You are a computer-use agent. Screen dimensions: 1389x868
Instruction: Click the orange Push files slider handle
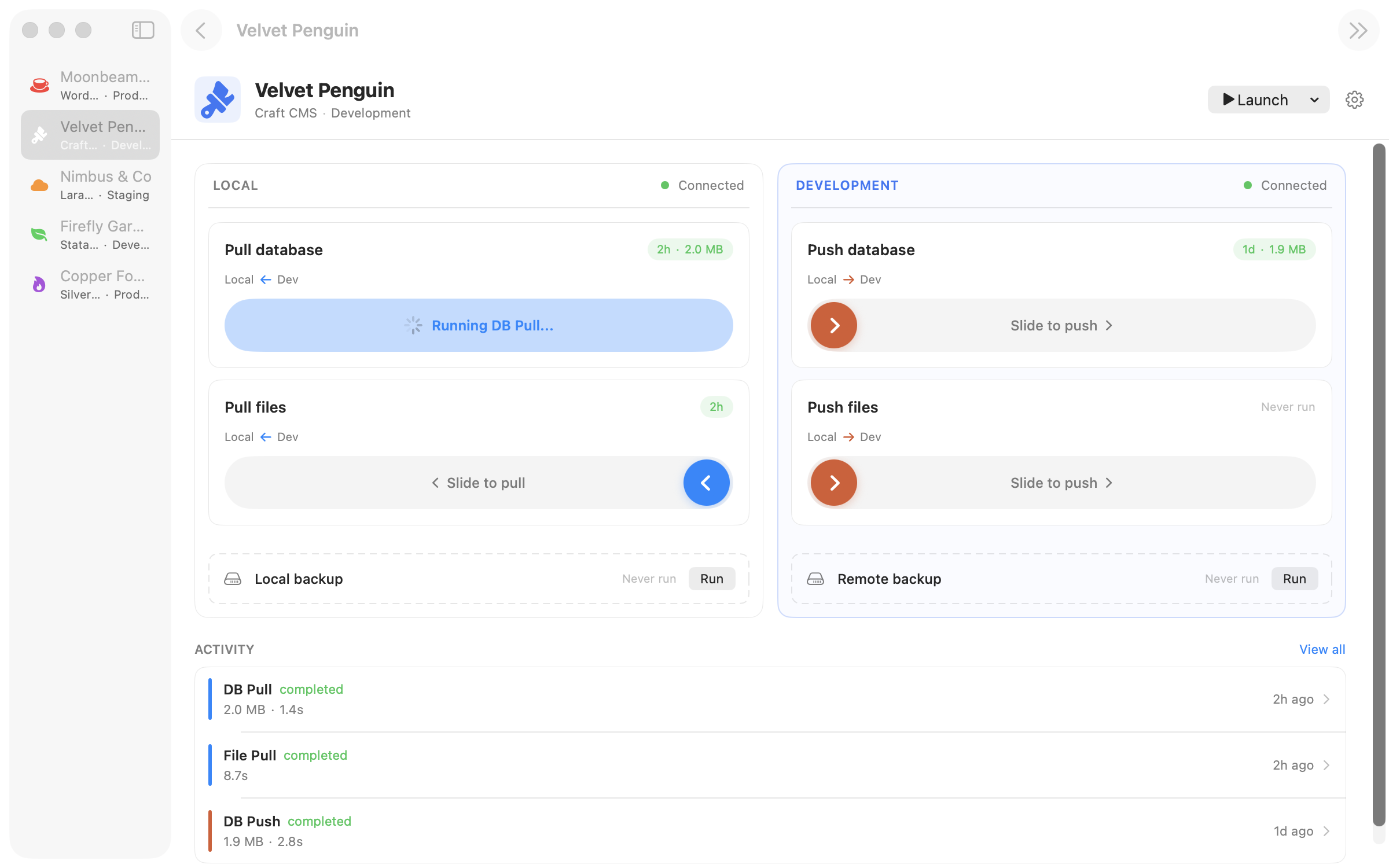tap(834, 483)
